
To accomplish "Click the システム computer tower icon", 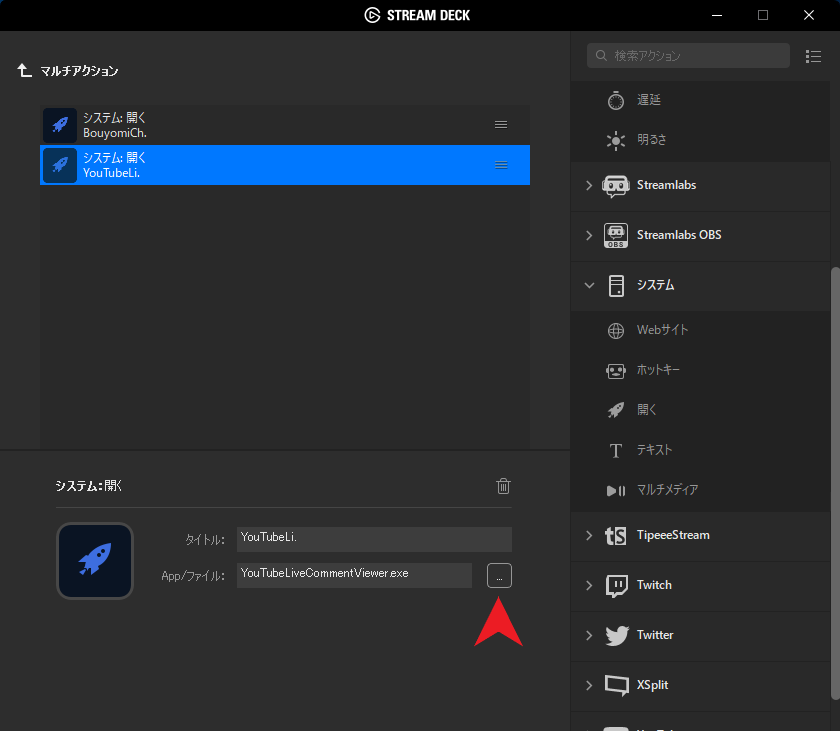I will point(616,285).
